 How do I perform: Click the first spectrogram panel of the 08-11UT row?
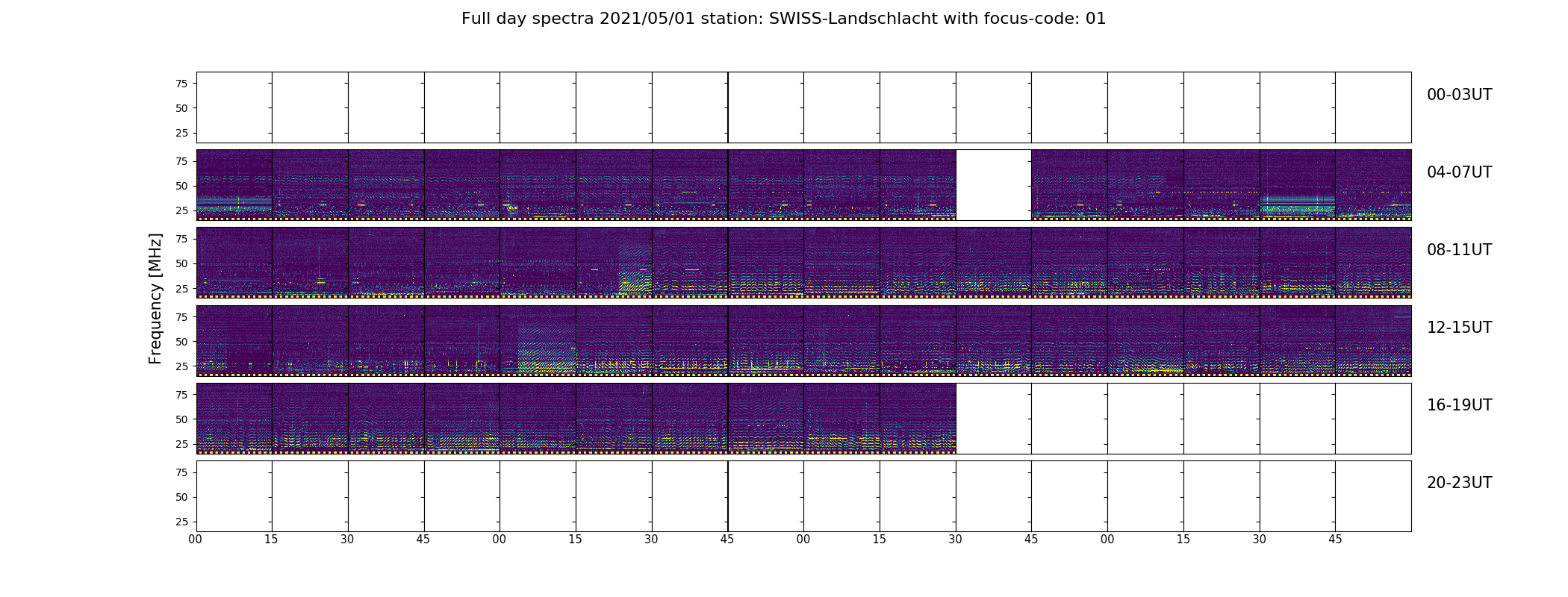pyautogui.click(x=234, y=263)
